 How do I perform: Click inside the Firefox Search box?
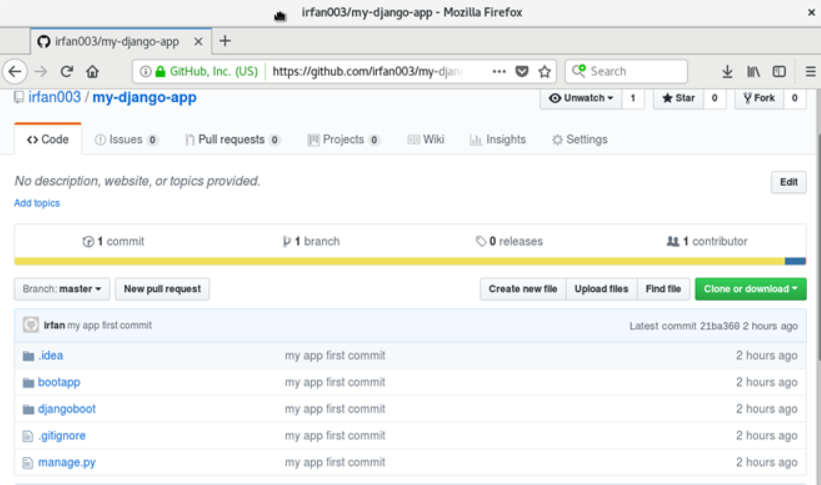point(626,71)
